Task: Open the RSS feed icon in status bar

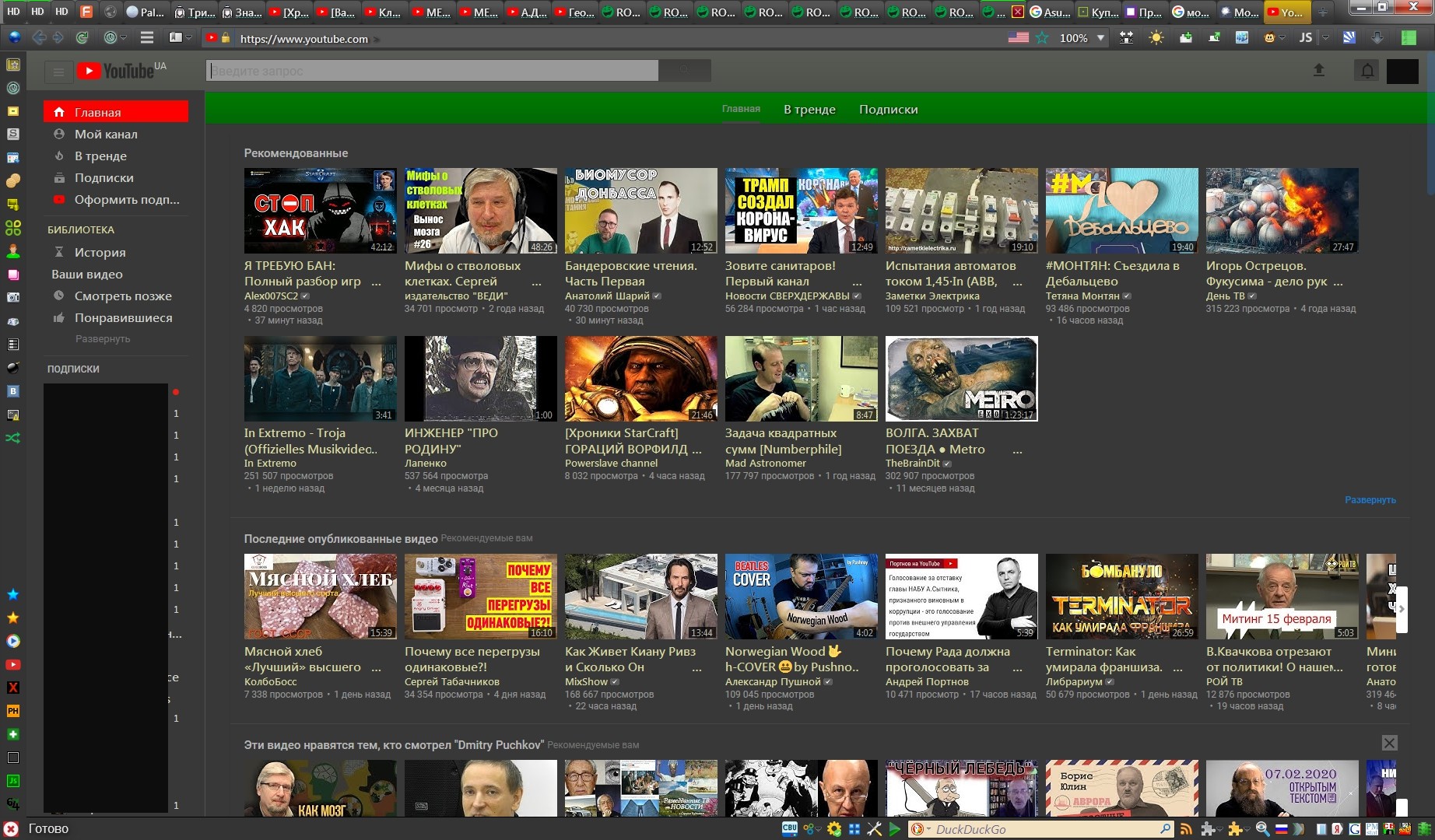Action: (x=1186, y=829)
